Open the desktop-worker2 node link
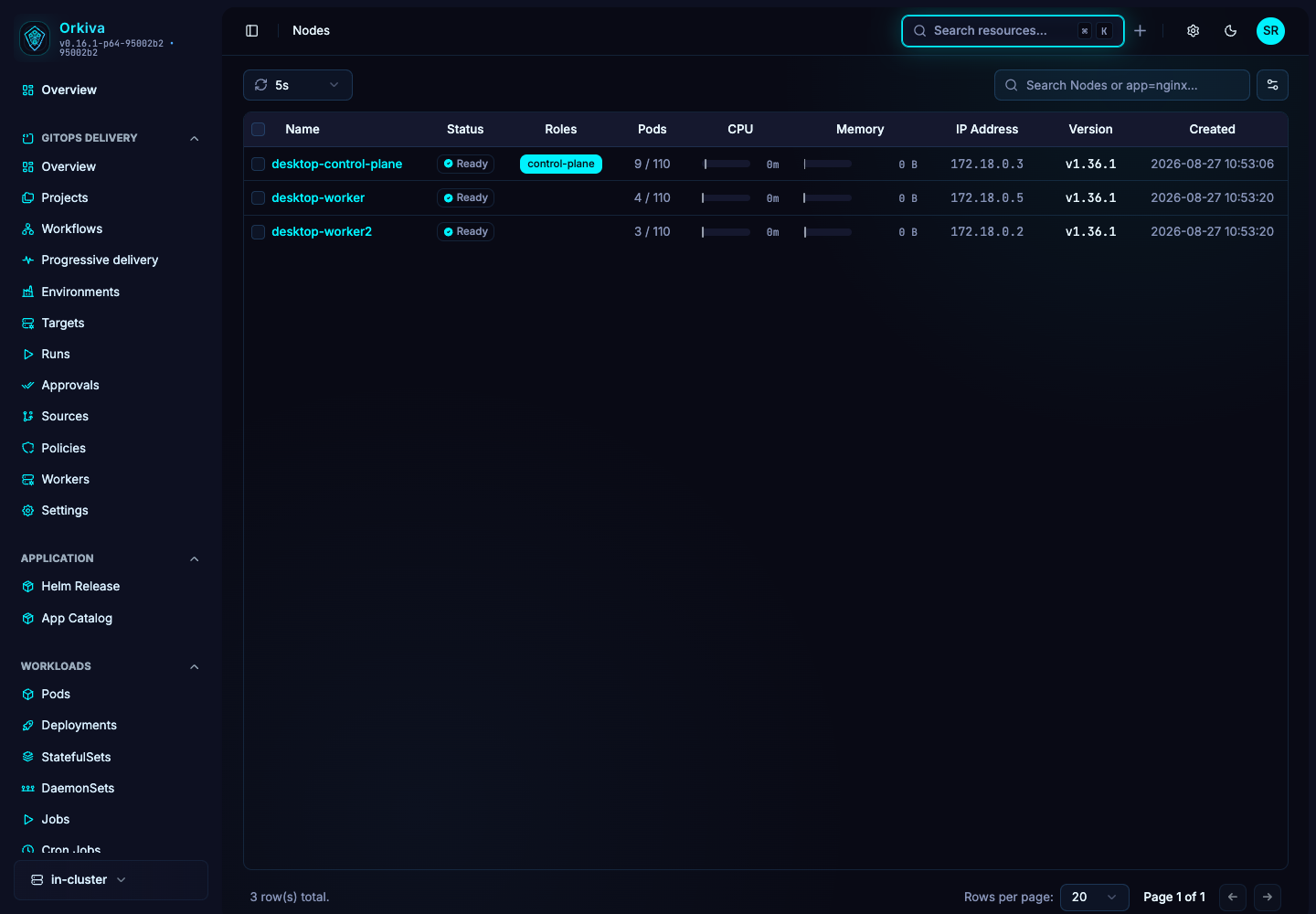This screenshot has width=1316, height=914. pyautogui.click(x=322, y=232)
